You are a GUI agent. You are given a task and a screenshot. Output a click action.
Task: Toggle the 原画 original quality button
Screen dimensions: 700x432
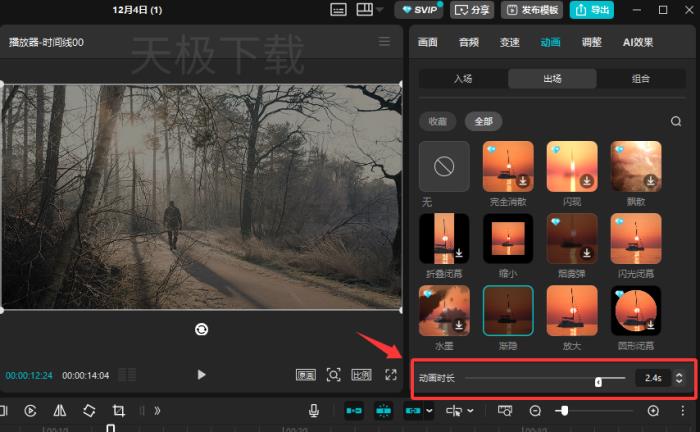point(305,374)
